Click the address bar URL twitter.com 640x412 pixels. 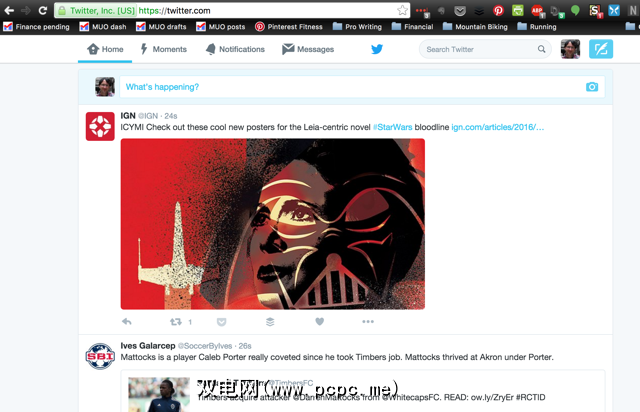click(x=174, y=11)
